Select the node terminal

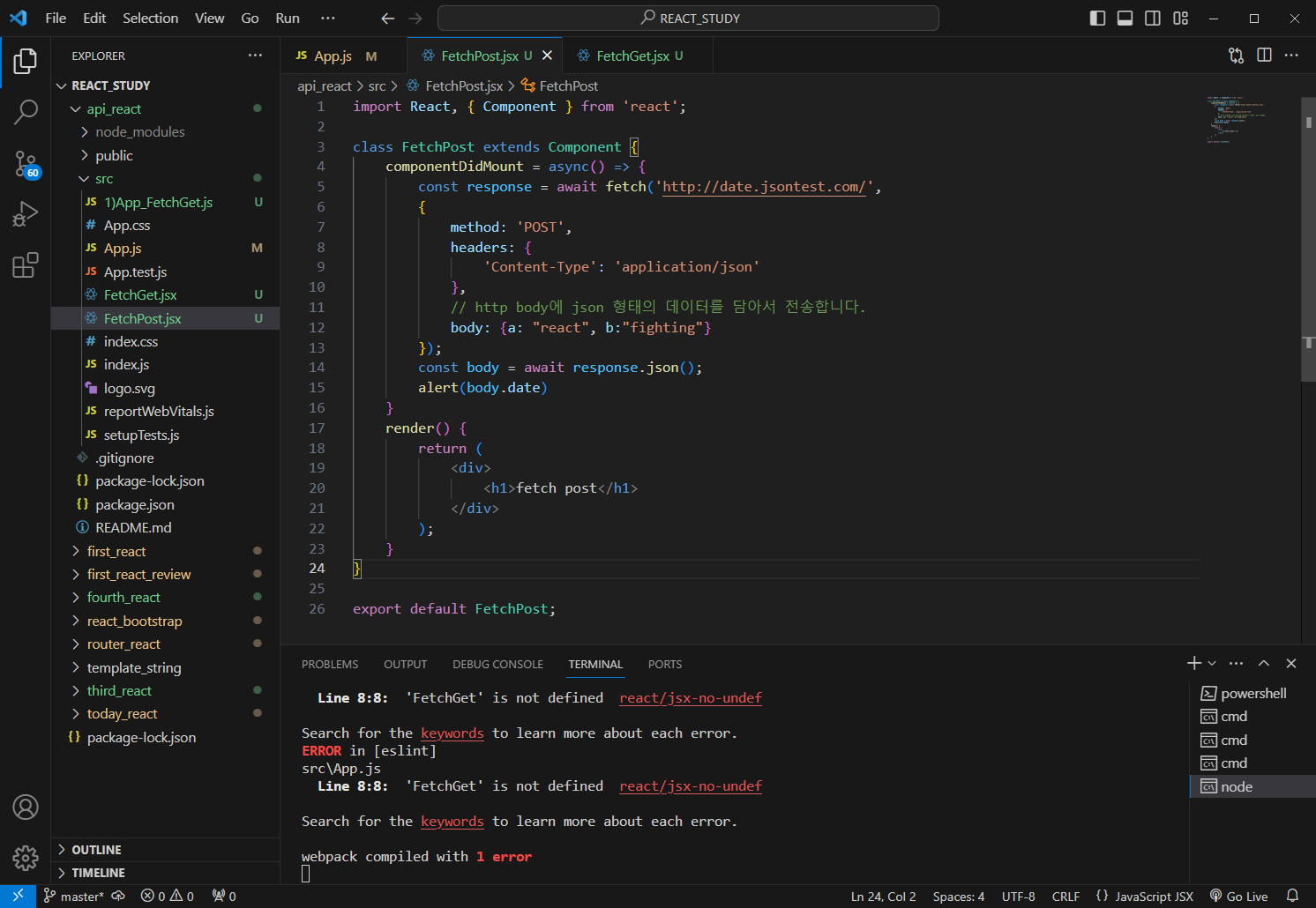[1252, 786]
